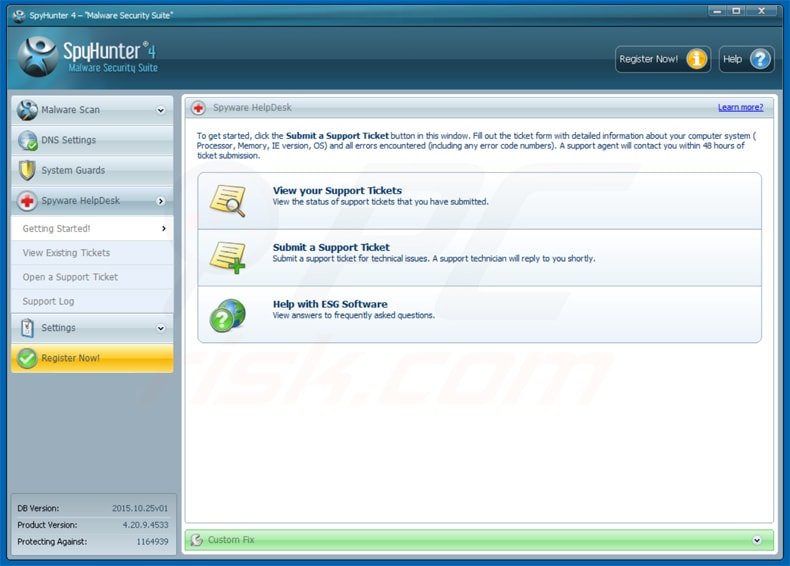Maximize the SpyHunter window

(736, 11)
